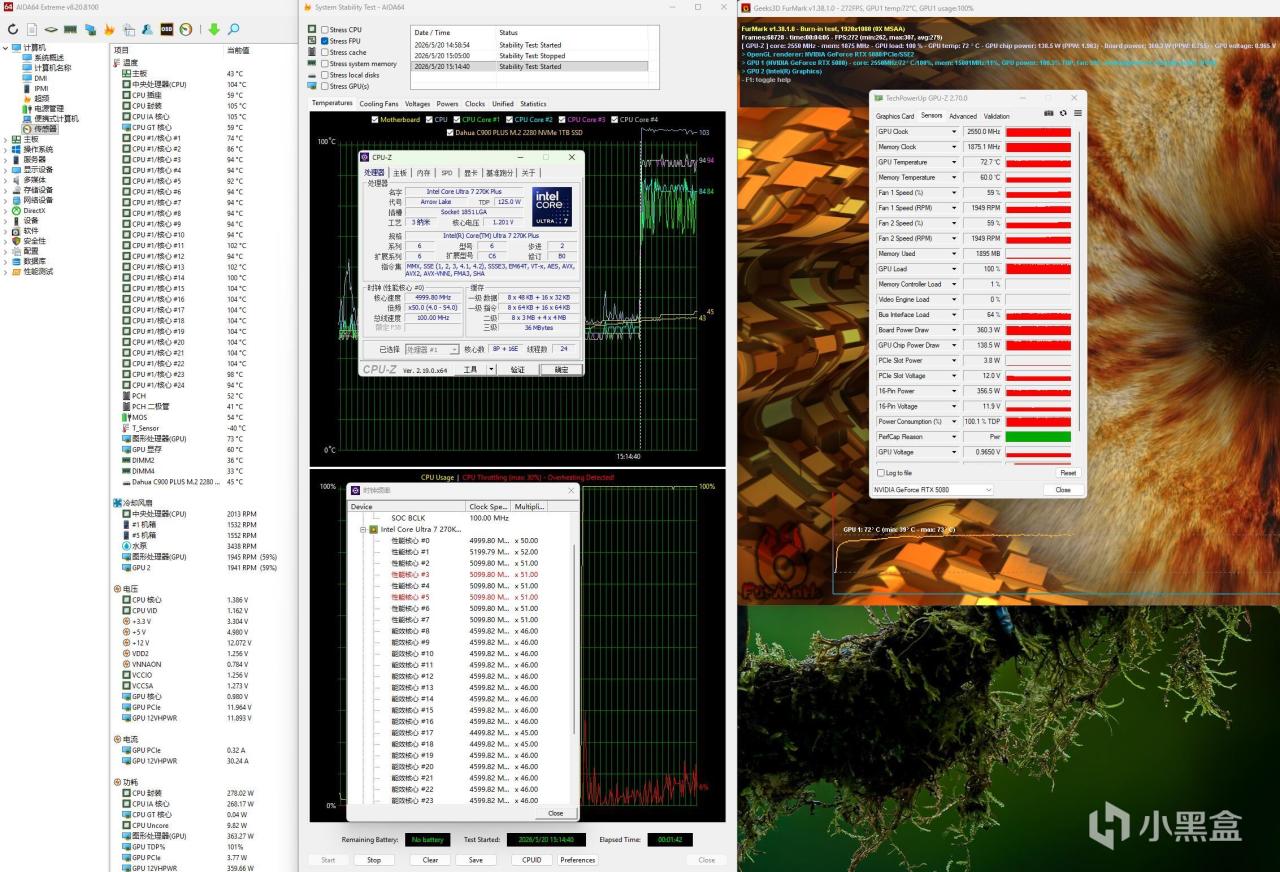The width and height of the screenshot is (1280, 872).
Task: Click the Clear button in stability test
Action: pos(430,860)
